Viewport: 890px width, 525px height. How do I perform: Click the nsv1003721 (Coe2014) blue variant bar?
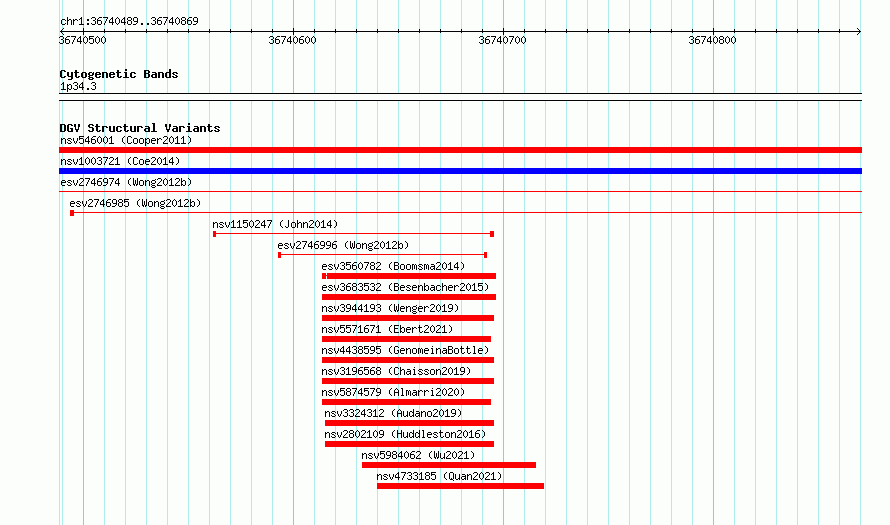click(460, 171)
